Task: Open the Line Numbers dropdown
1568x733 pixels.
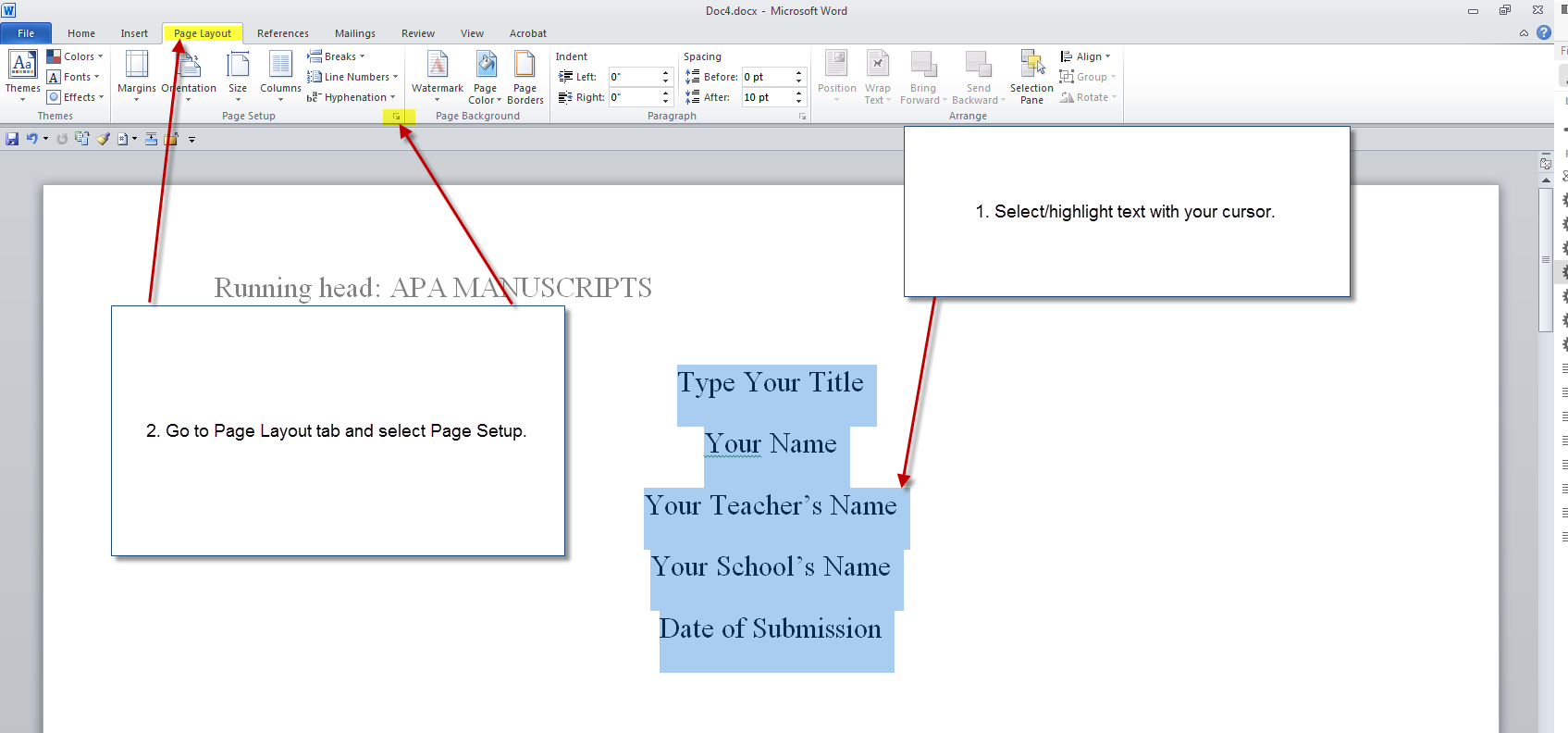Action: click(354, 77)
